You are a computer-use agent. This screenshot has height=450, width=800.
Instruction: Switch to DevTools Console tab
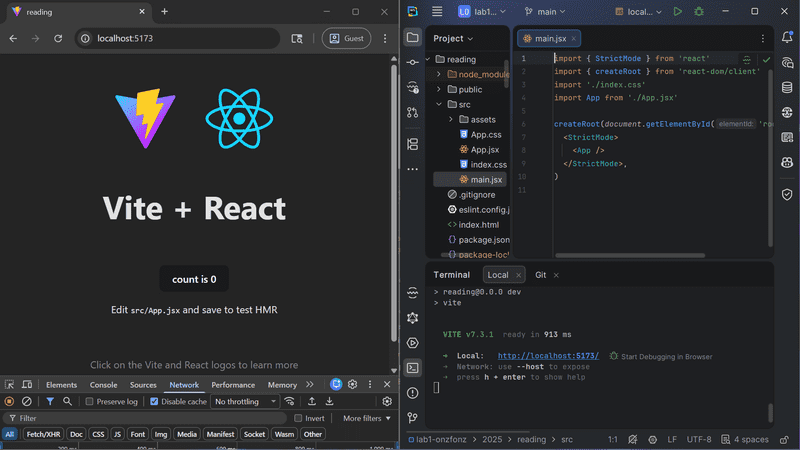tap(104, 385)
